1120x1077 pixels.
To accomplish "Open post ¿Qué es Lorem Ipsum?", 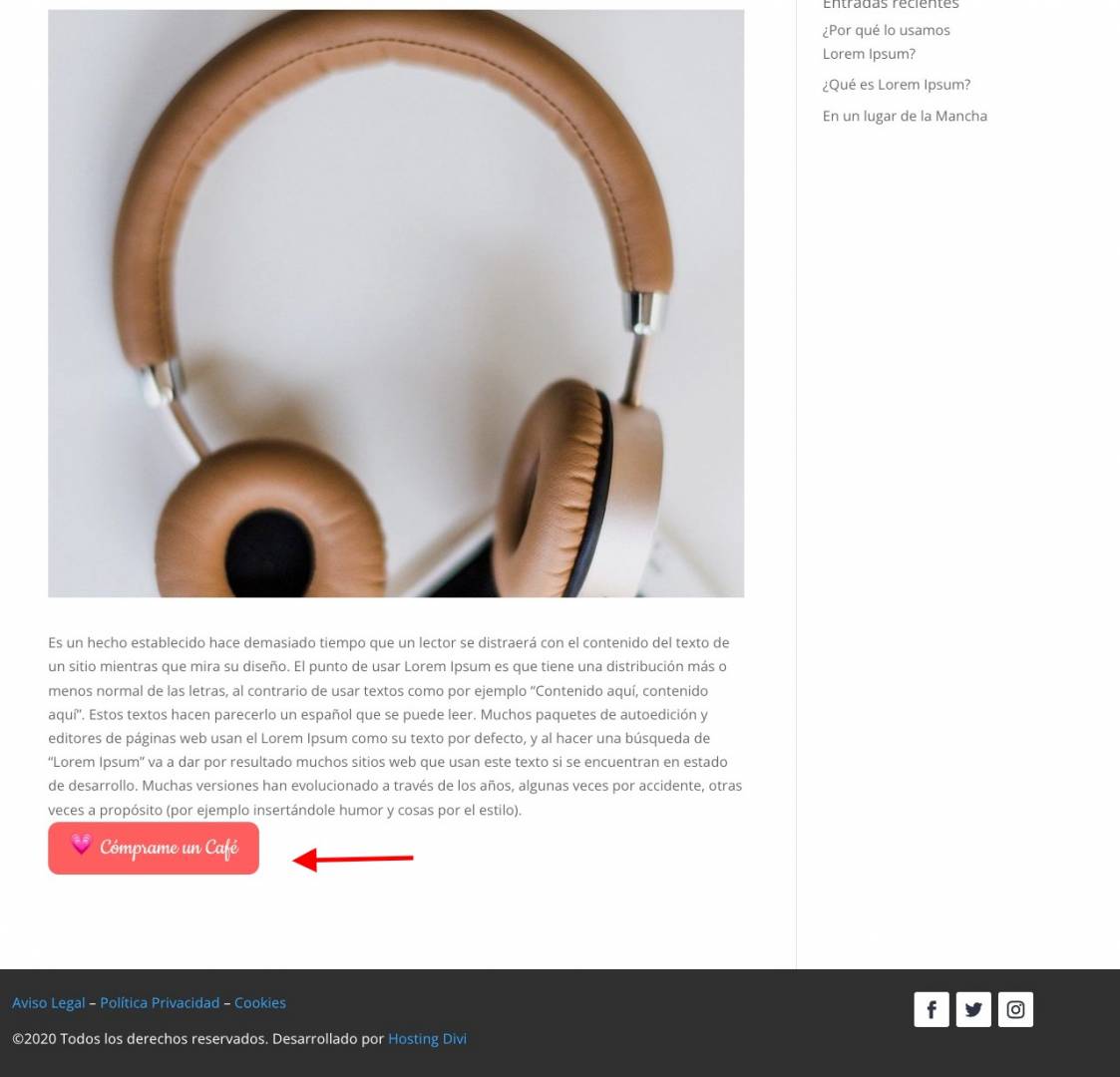I will [897, 85].
